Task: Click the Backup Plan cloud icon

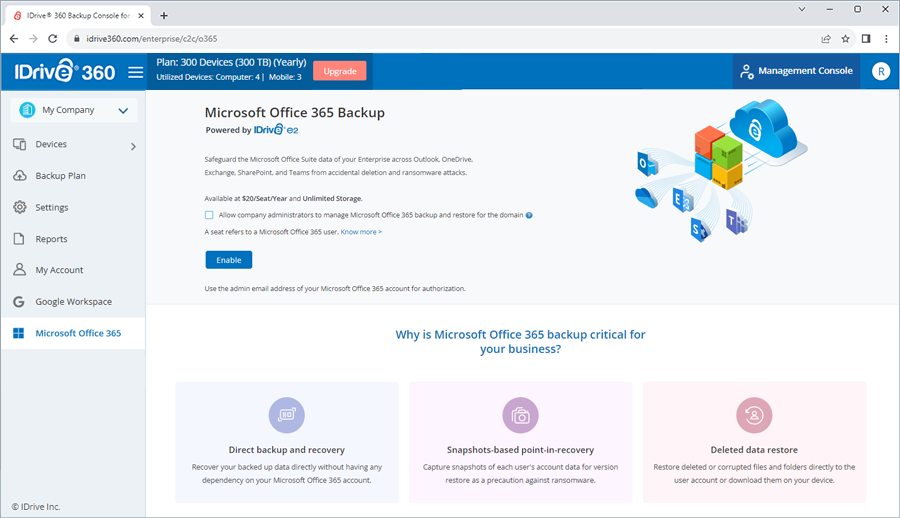Action: [20, 176]
